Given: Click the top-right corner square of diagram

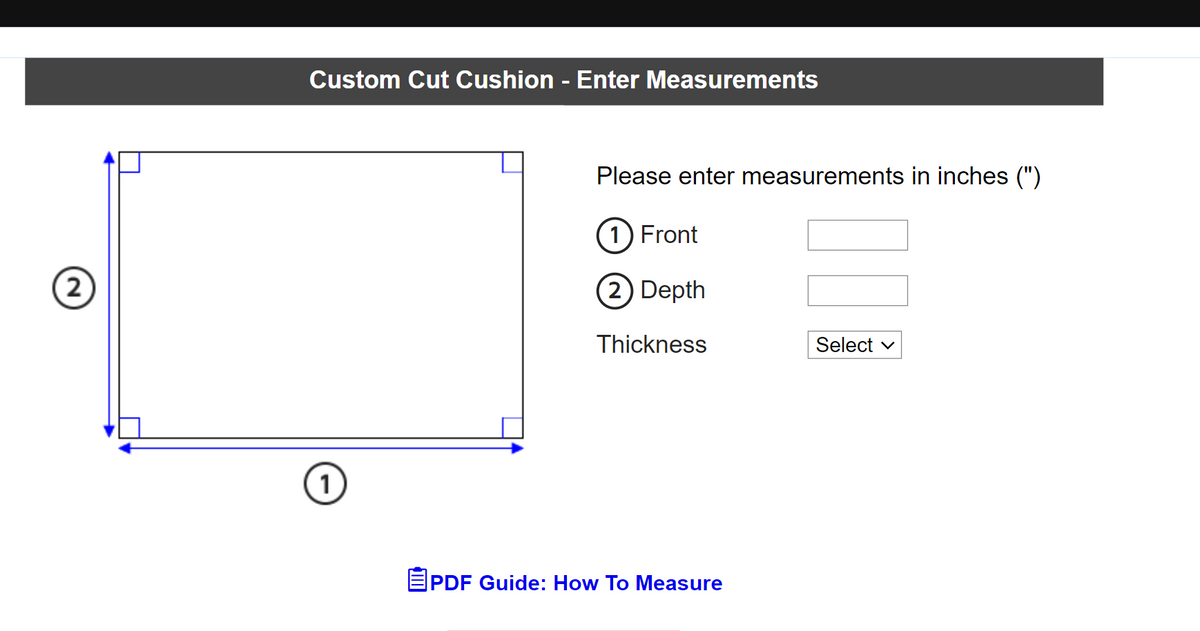Looking at the screenshot, I should 512,162.
